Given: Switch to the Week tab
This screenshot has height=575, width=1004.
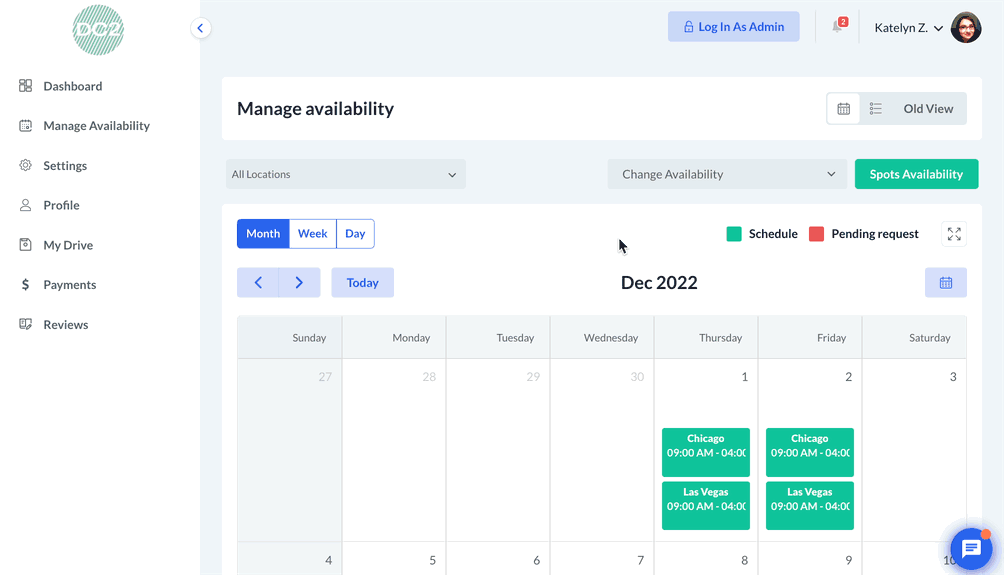Looking at the screenshot, I should (313, 234).
